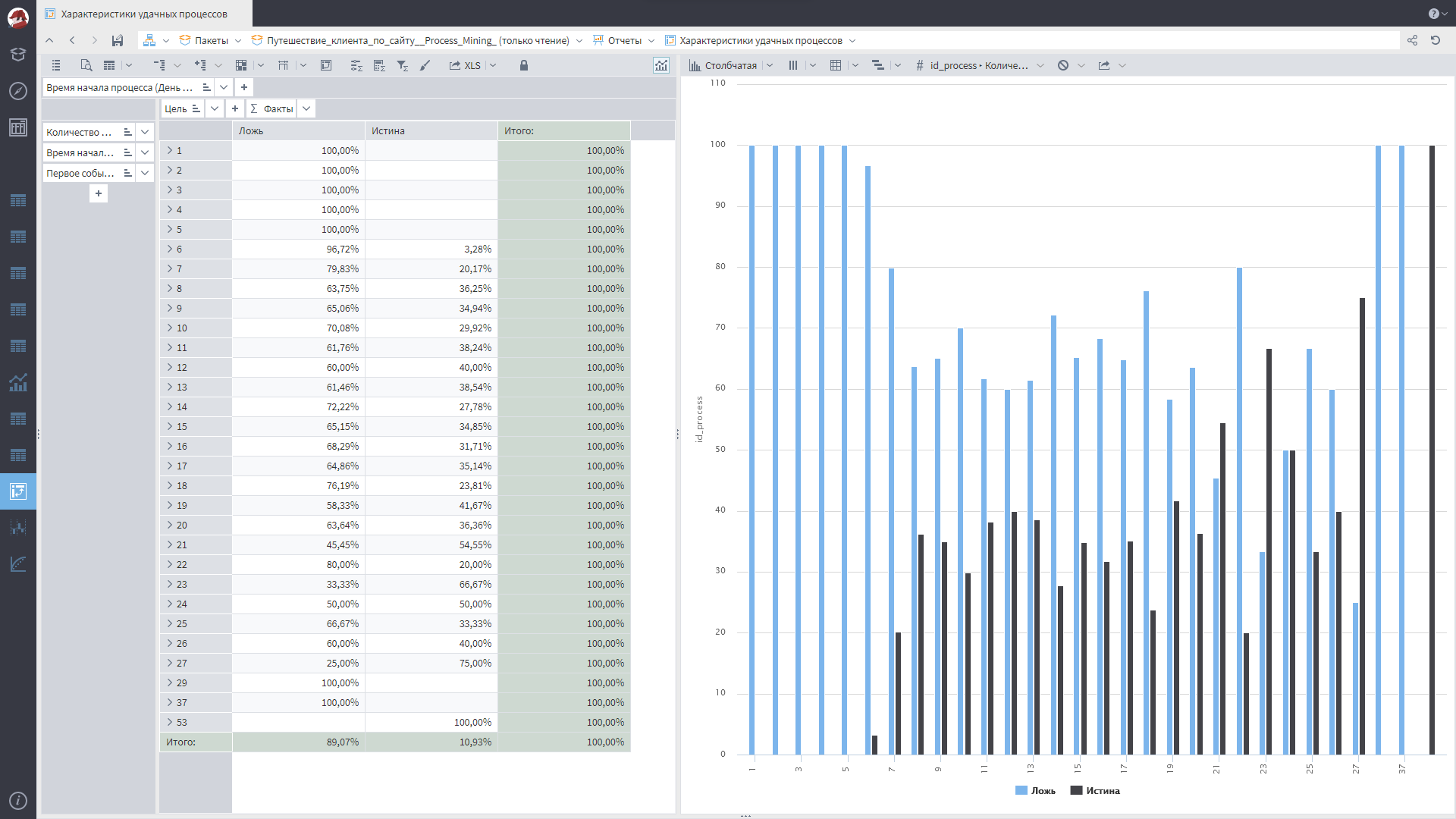Open the compass navigation sidebar icon
The height and width of the screenshot is (819, 1456).
18,91
